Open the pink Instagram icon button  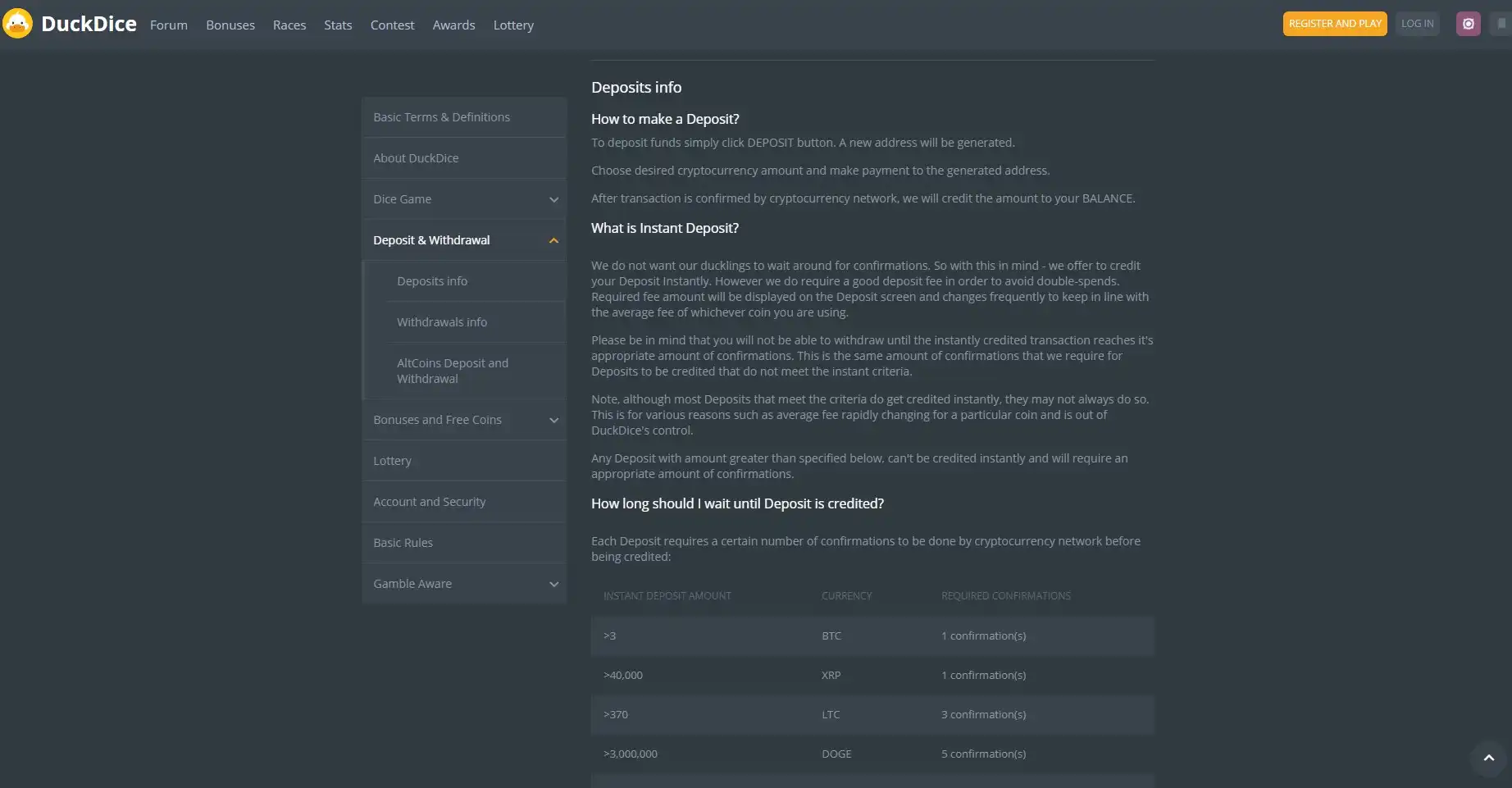[1468, 24]
